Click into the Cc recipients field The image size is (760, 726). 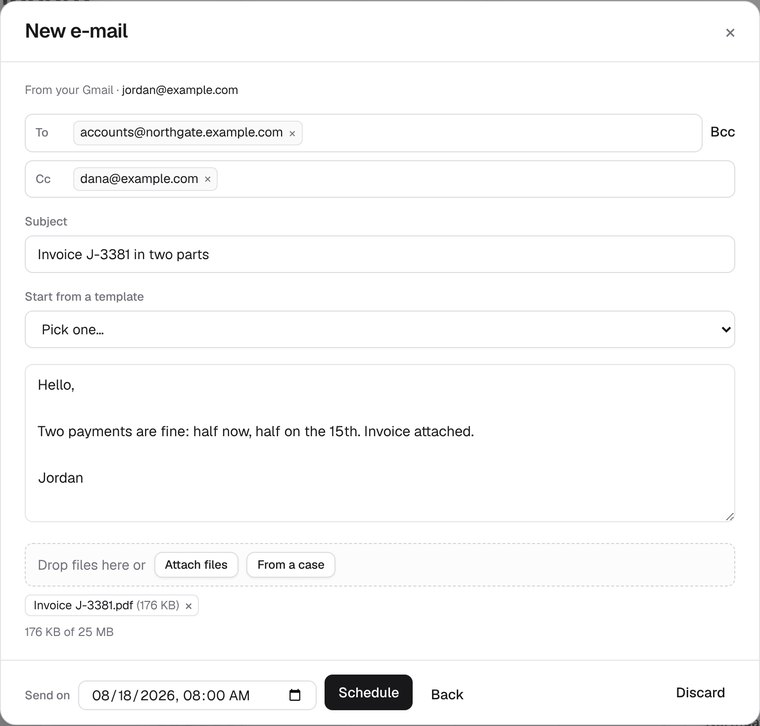(380, 179)
